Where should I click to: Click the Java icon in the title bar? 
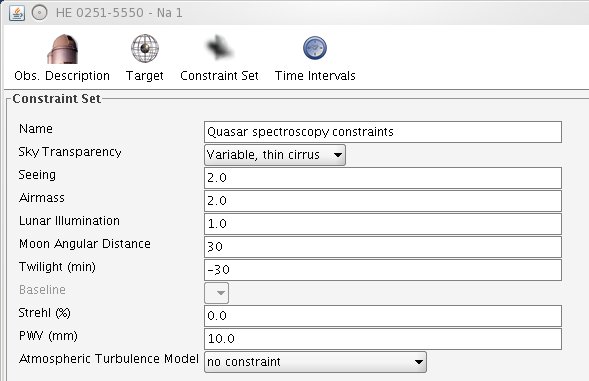coord(17,13)
